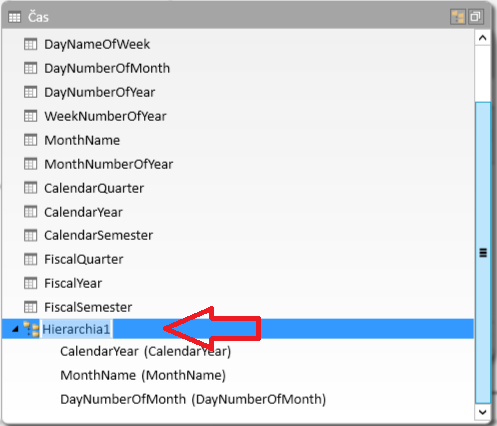
Task: Click the Create Hierarchy icon in header
Action: coord(458,17)
